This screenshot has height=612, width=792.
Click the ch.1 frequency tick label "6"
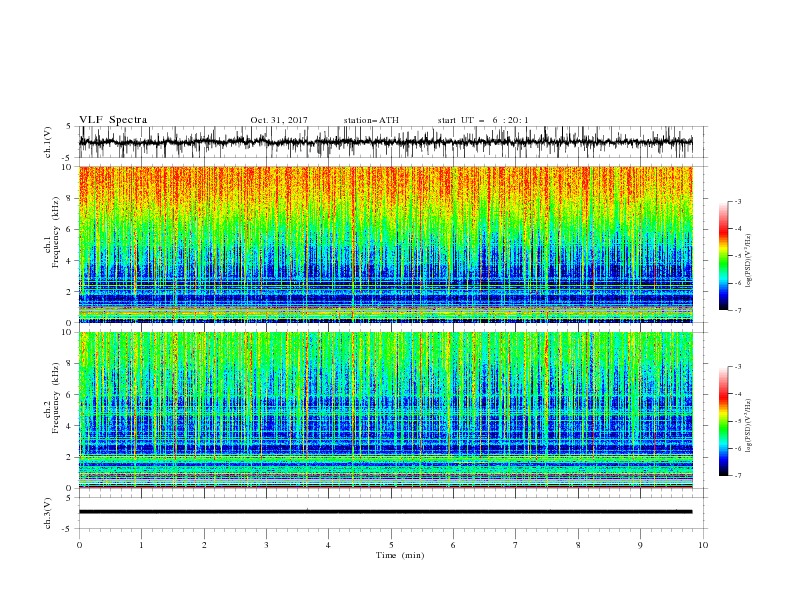coord(70,230)
